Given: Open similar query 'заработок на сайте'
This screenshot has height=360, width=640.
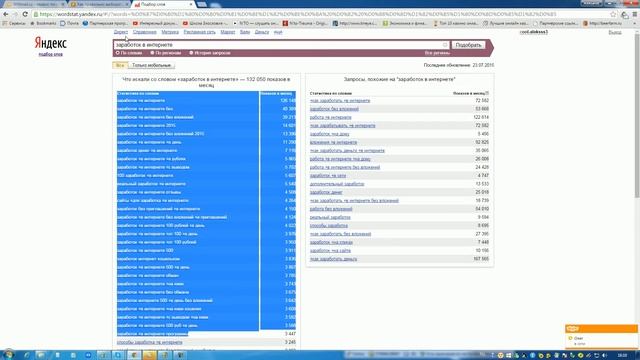Looking at the screenshot, I should tap(330, 251).
